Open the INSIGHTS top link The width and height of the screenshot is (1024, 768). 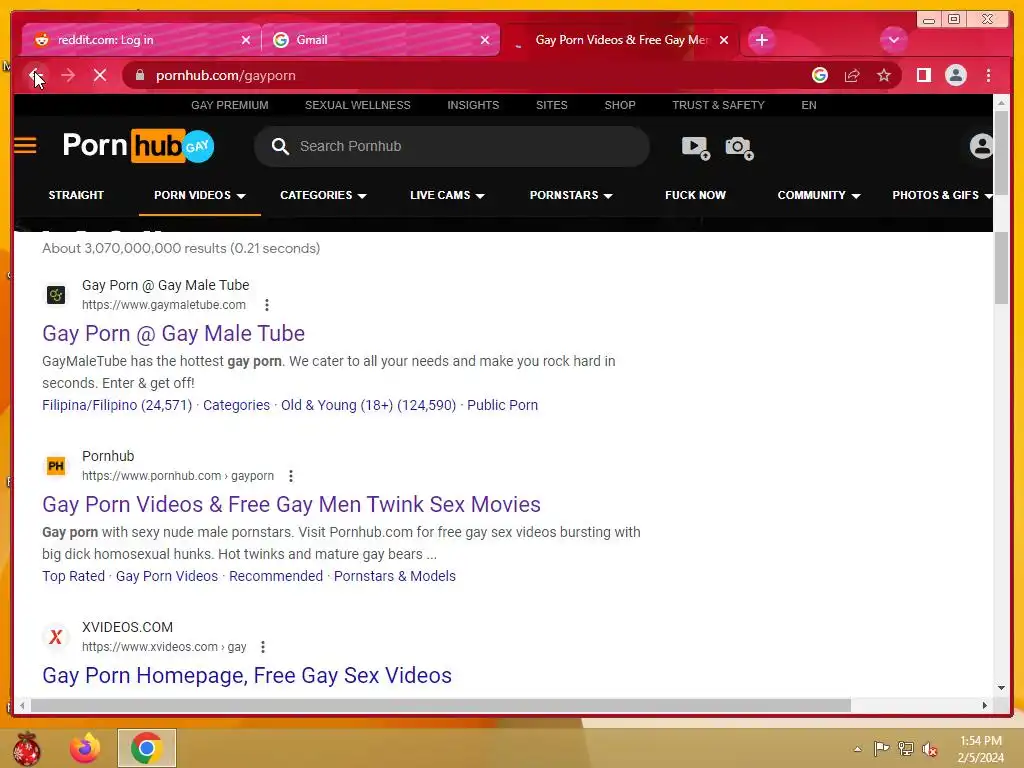pyautogui.click(x=473, y=105)
